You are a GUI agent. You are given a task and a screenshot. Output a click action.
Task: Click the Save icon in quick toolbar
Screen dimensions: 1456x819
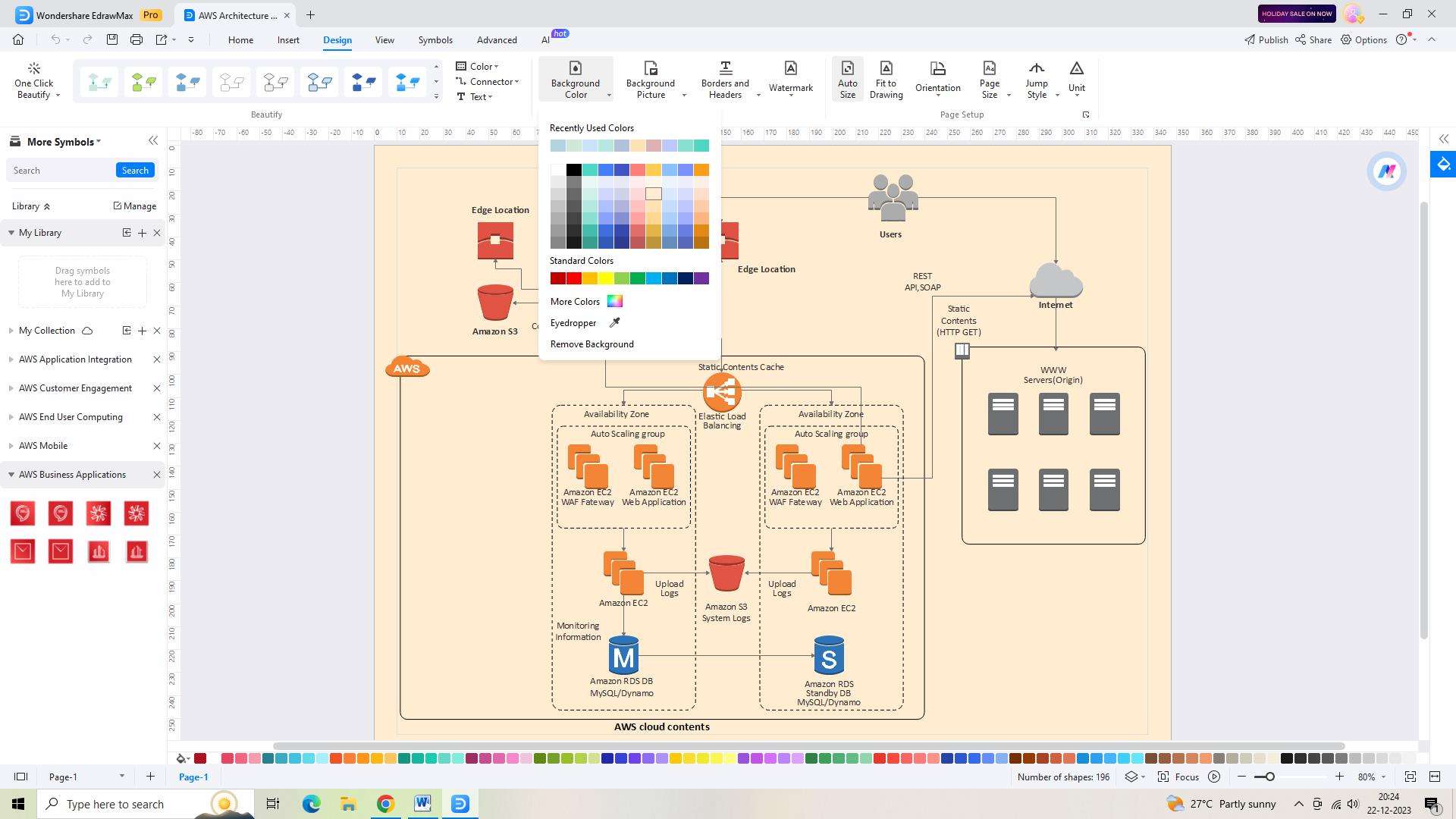coord(112,39)
